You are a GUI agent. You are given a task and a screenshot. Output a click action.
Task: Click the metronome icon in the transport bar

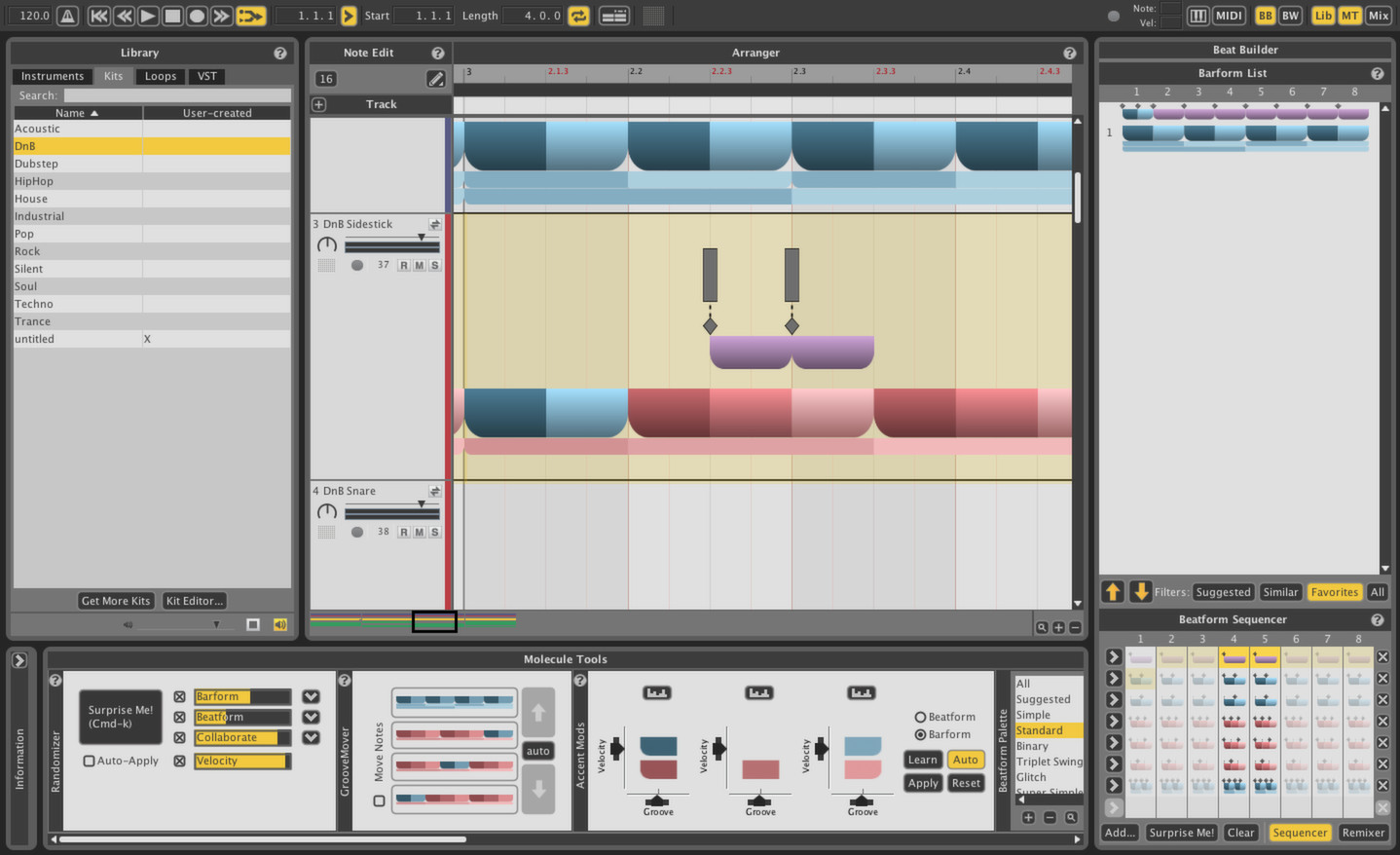pos(66,16)
